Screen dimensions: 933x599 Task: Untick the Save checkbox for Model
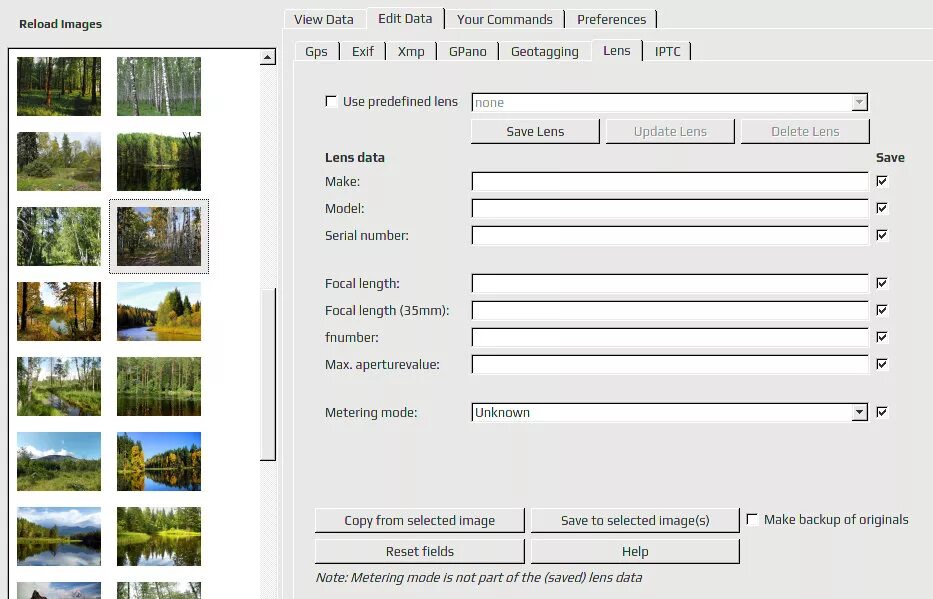(x=882, y=208)
